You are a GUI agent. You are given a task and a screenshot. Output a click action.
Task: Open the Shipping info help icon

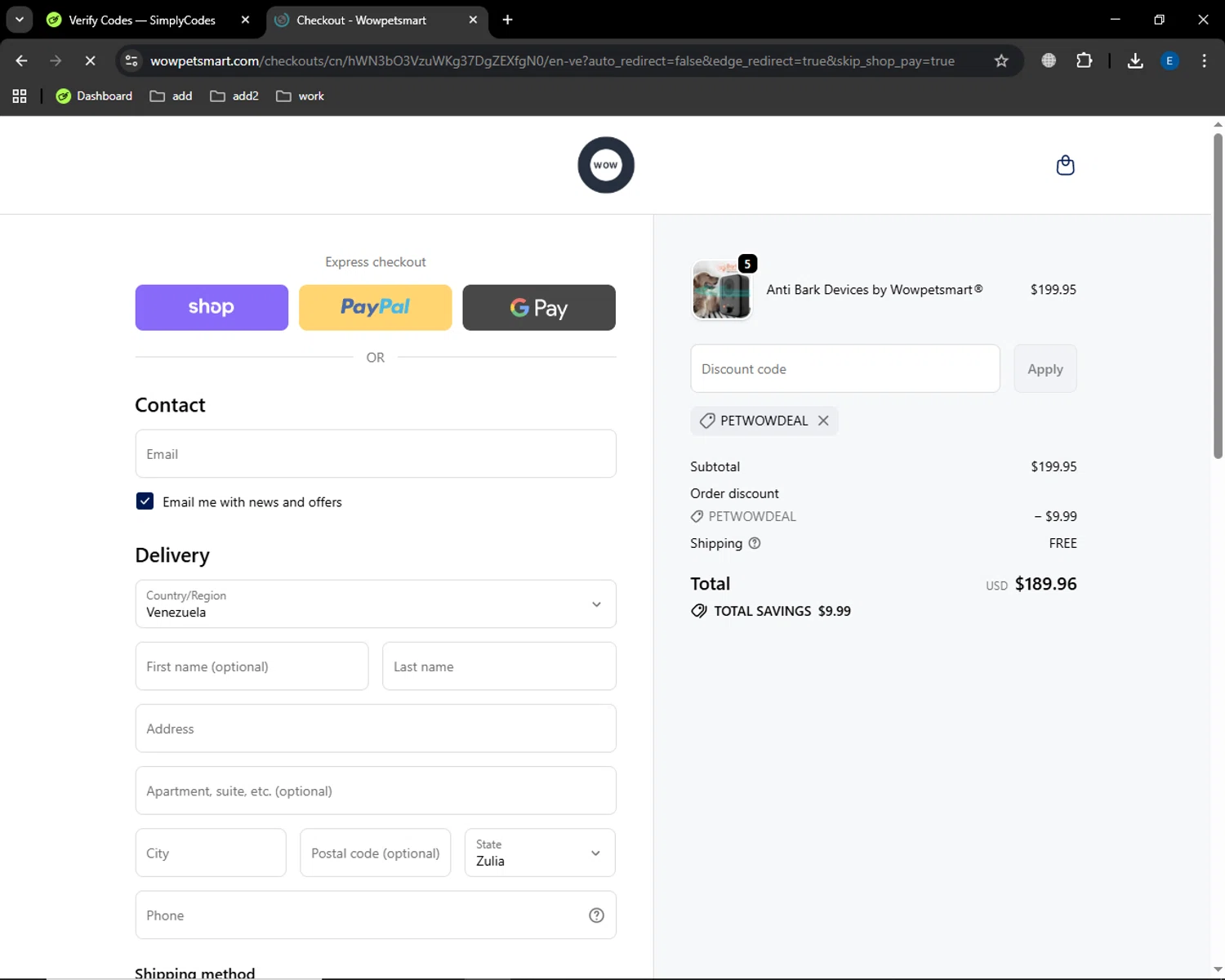(x=755, y=543)
